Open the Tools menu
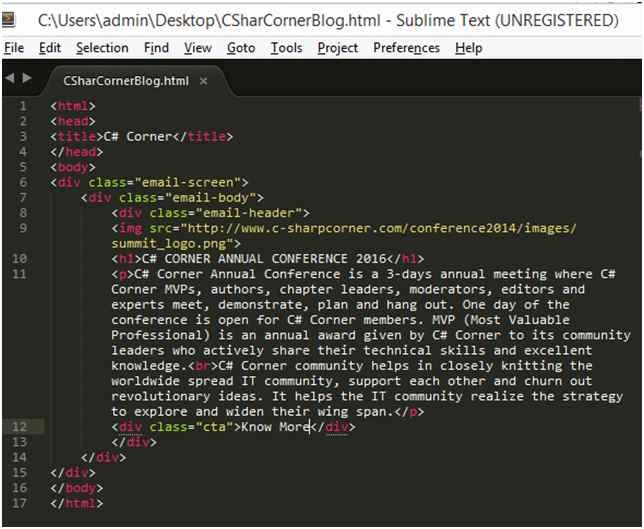This screenshot has height=529, width=644. [x=286, y=48]
